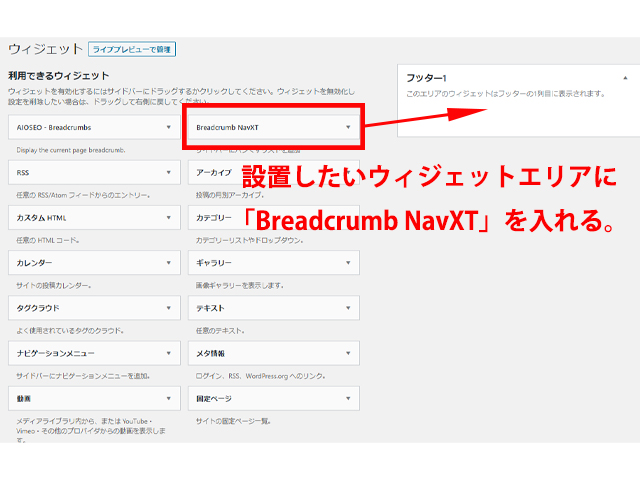Image resolution: width=640 pixels, height=480 pixels.
Task: Click description サイドバーにナビゲーションメニューを追加
Action: (x=83, y=376)
